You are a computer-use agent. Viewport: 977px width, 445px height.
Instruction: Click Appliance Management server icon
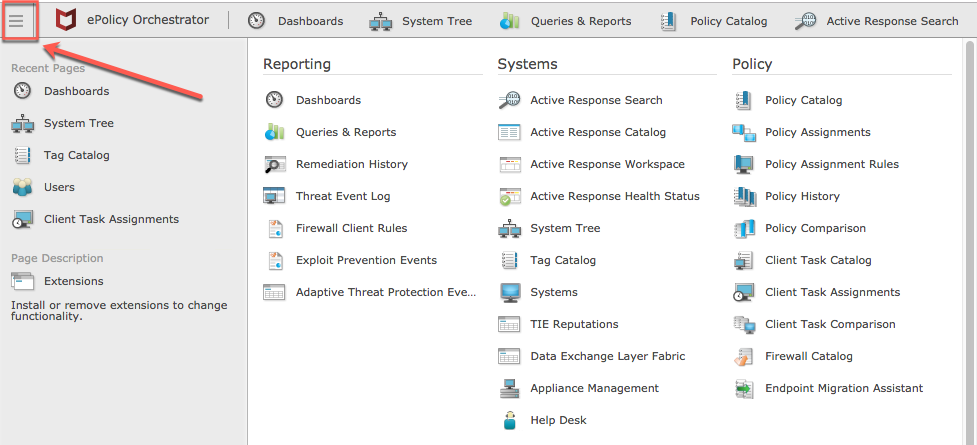tap(509, 388)
